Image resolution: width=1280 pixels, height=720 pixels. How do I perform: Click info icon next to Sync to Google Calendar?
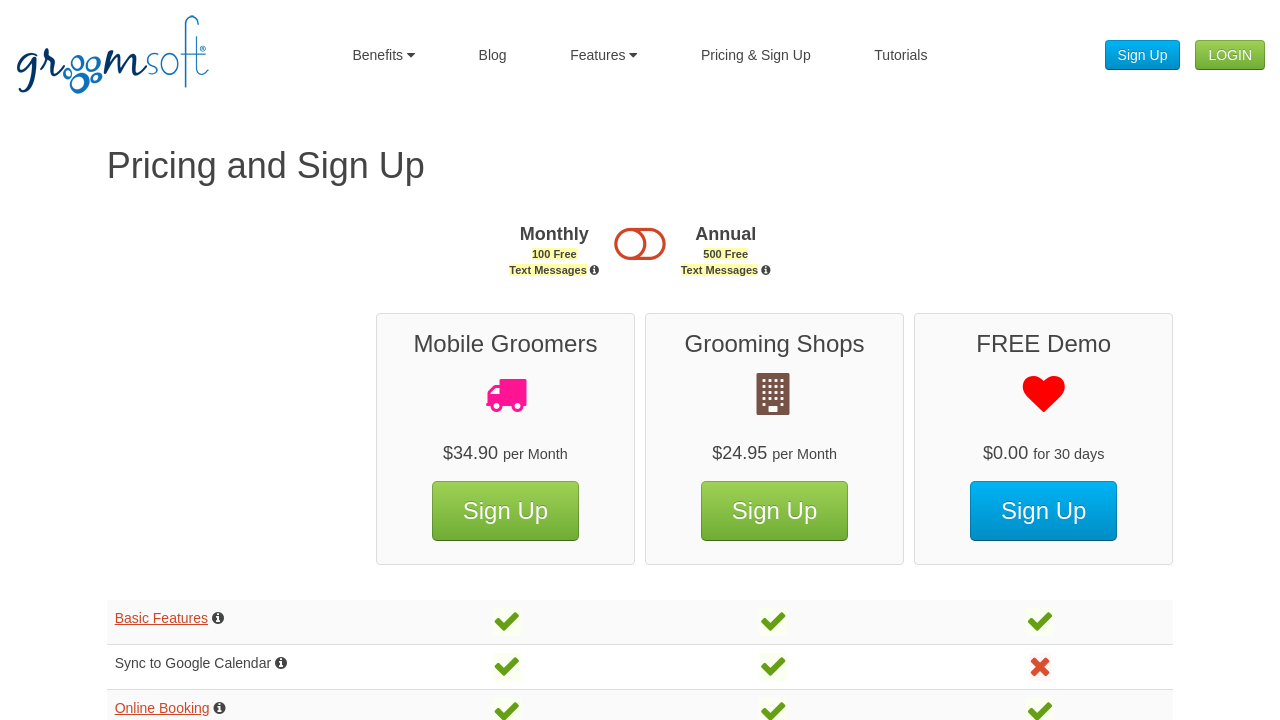281,663
